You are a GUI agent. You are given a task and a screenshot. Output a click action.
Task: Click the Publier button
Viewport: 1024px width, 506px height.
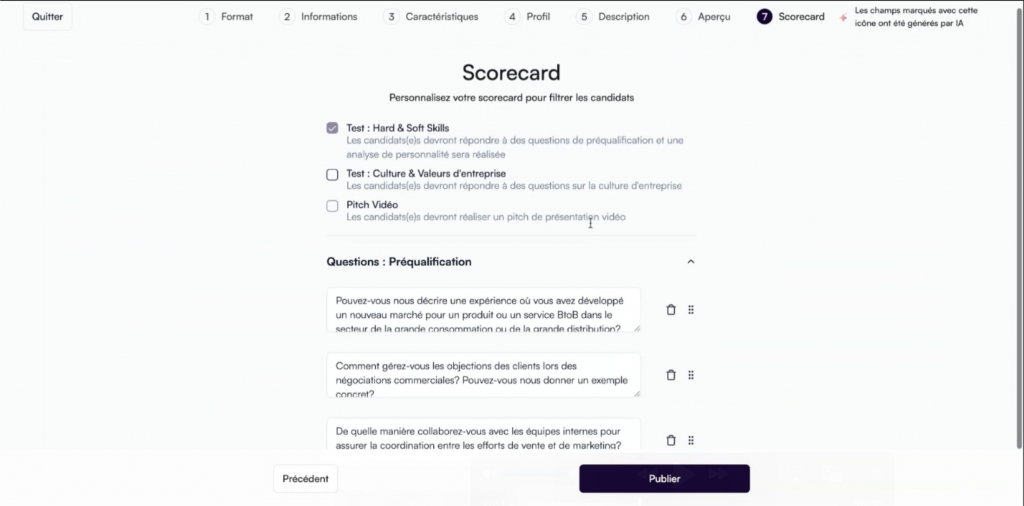point(664,479)
